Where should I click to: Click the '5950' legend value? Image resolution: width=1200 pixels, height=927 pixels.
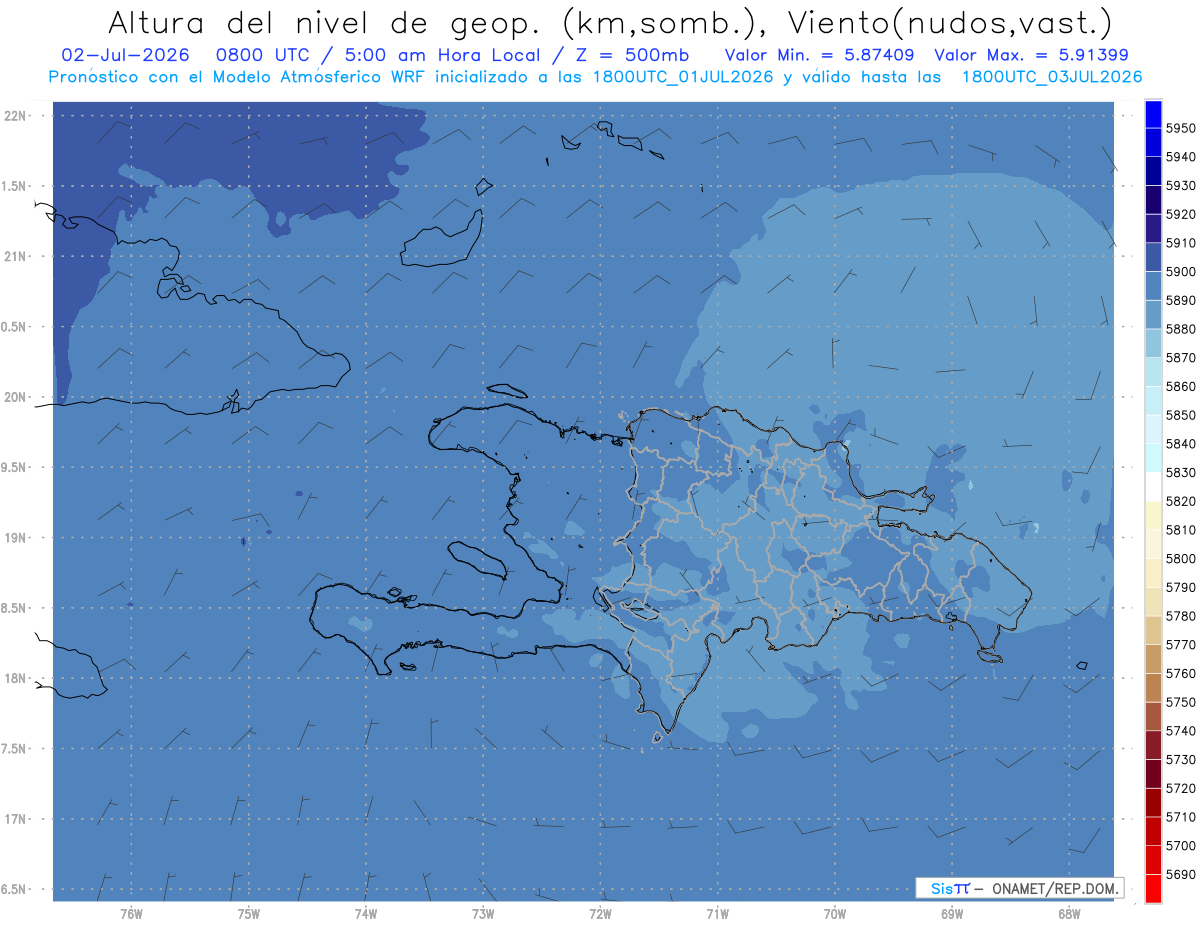click(1180, 128)
